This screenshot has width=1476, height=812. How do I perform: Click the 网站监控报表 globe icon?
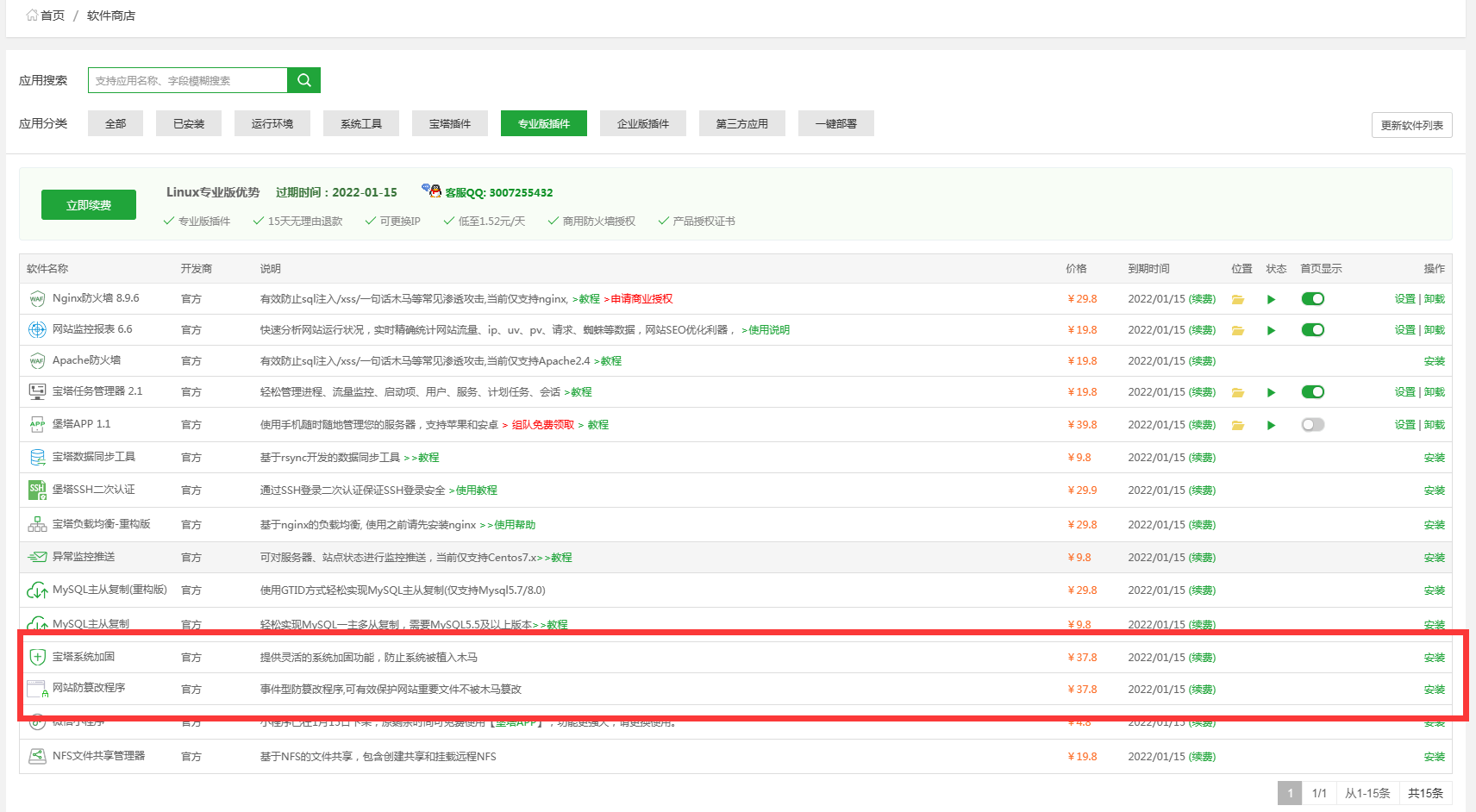[37, 329]
